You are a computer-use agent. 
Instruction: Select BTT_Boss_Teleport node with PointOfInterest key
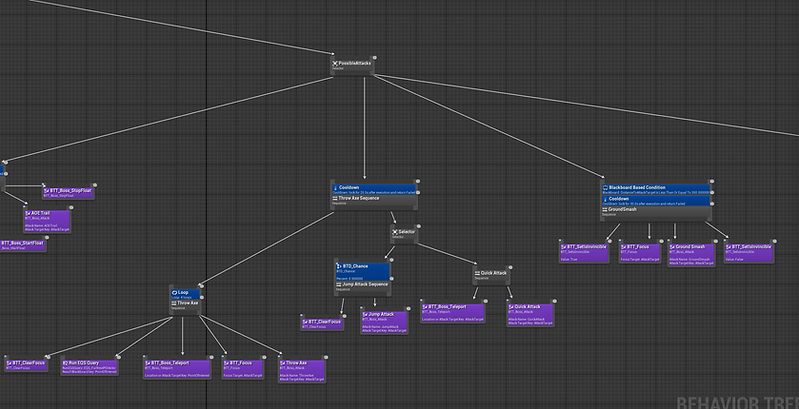tap(177, 369)
